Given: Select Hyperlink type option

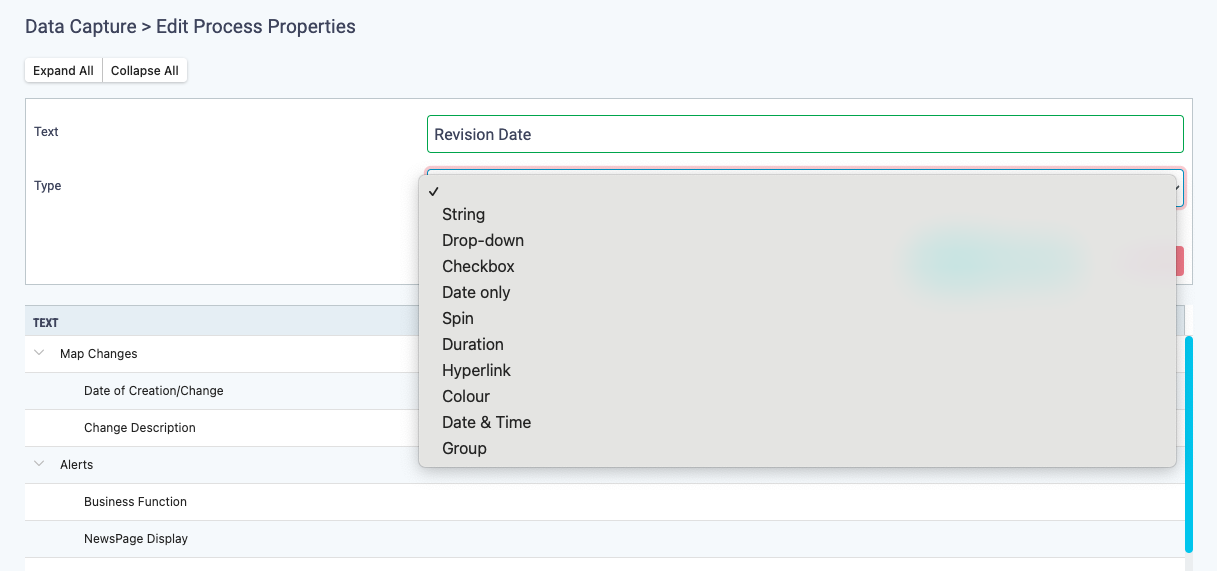Looking at the screenshot, I should pyautogui.click(x=797, y=370).
